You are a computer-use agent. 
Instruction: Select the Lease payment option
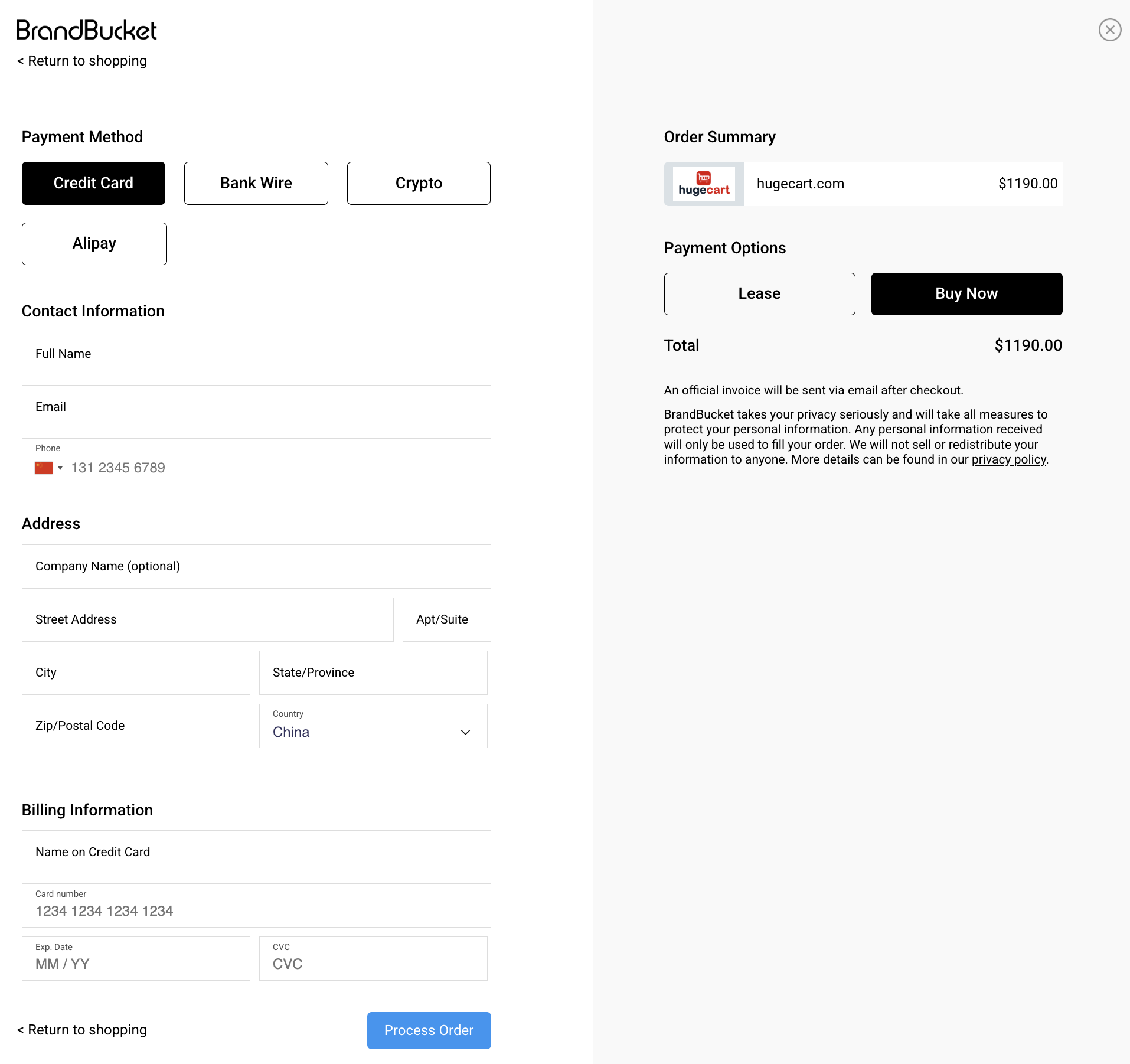coord(759,294)
